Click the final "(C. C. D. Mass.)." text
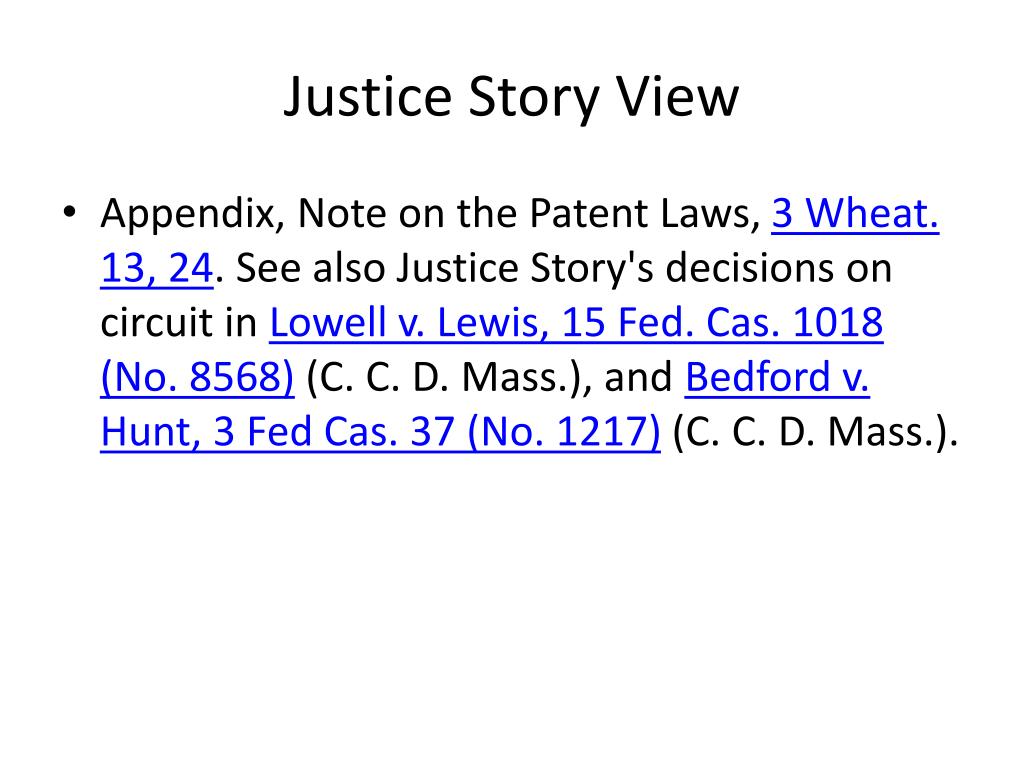The height and width of the screenshot is (768, 1024). pyautogui.click(x=815, y=432)
